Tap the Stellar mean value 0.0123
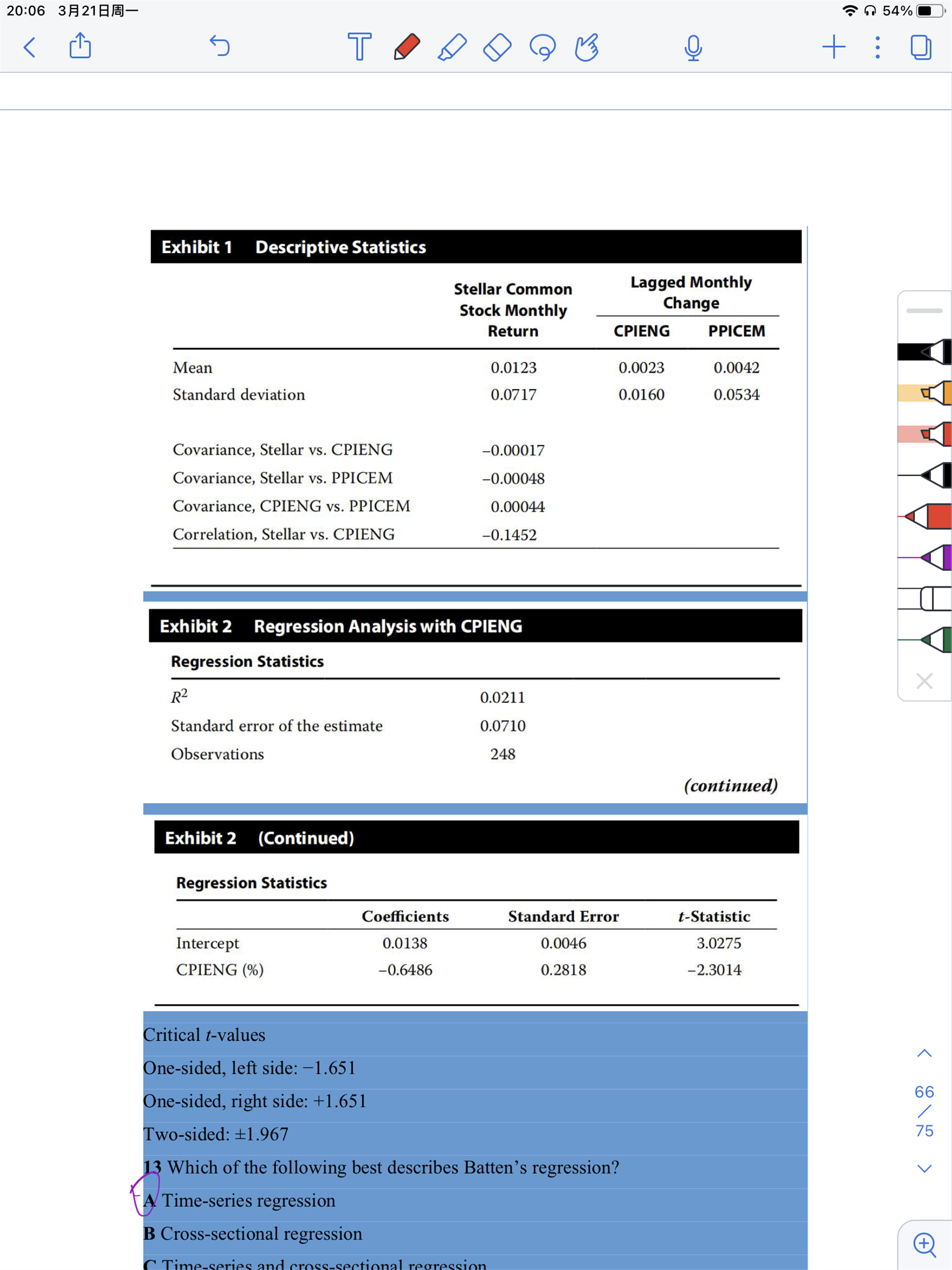 point(514,367)
